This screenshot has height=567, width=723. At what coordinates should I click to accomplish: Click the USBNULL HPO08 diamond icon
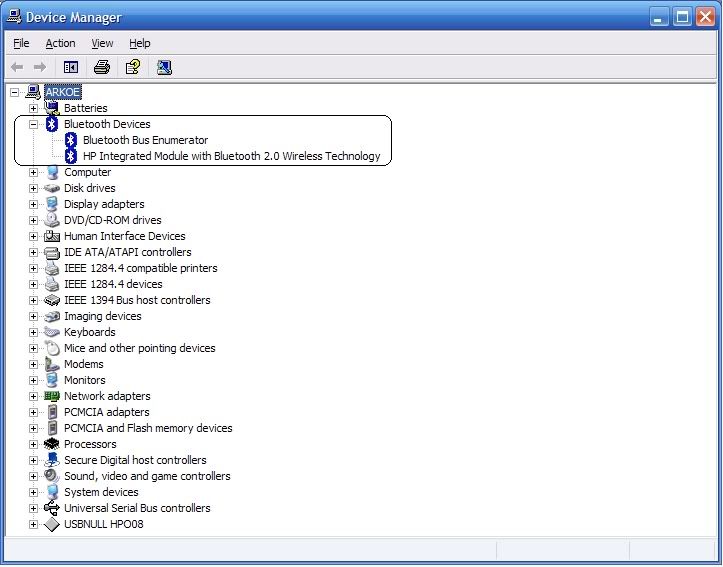52,525
